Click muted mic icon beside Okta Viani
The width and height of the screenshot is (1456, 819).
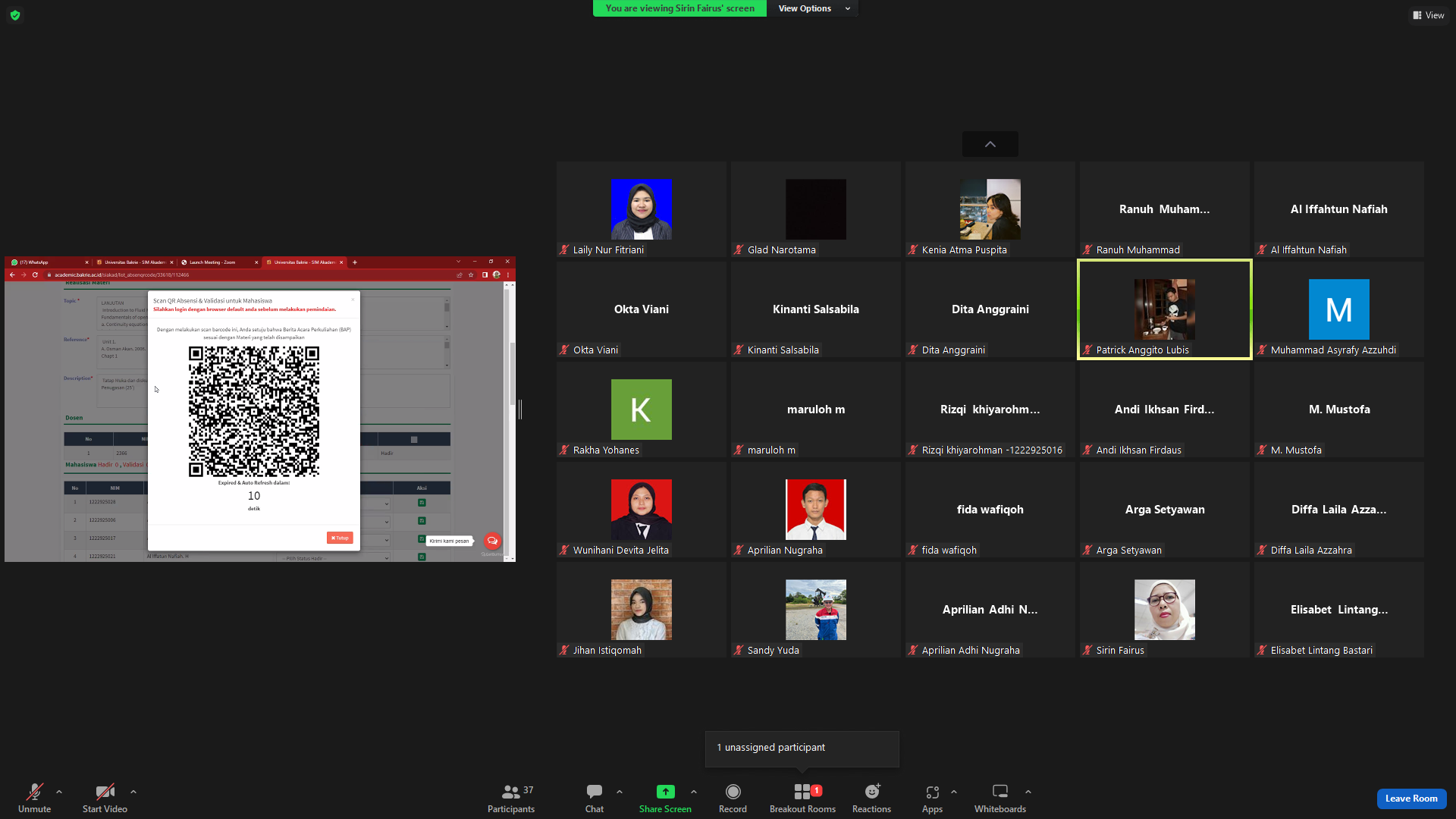tap(565, 350)
